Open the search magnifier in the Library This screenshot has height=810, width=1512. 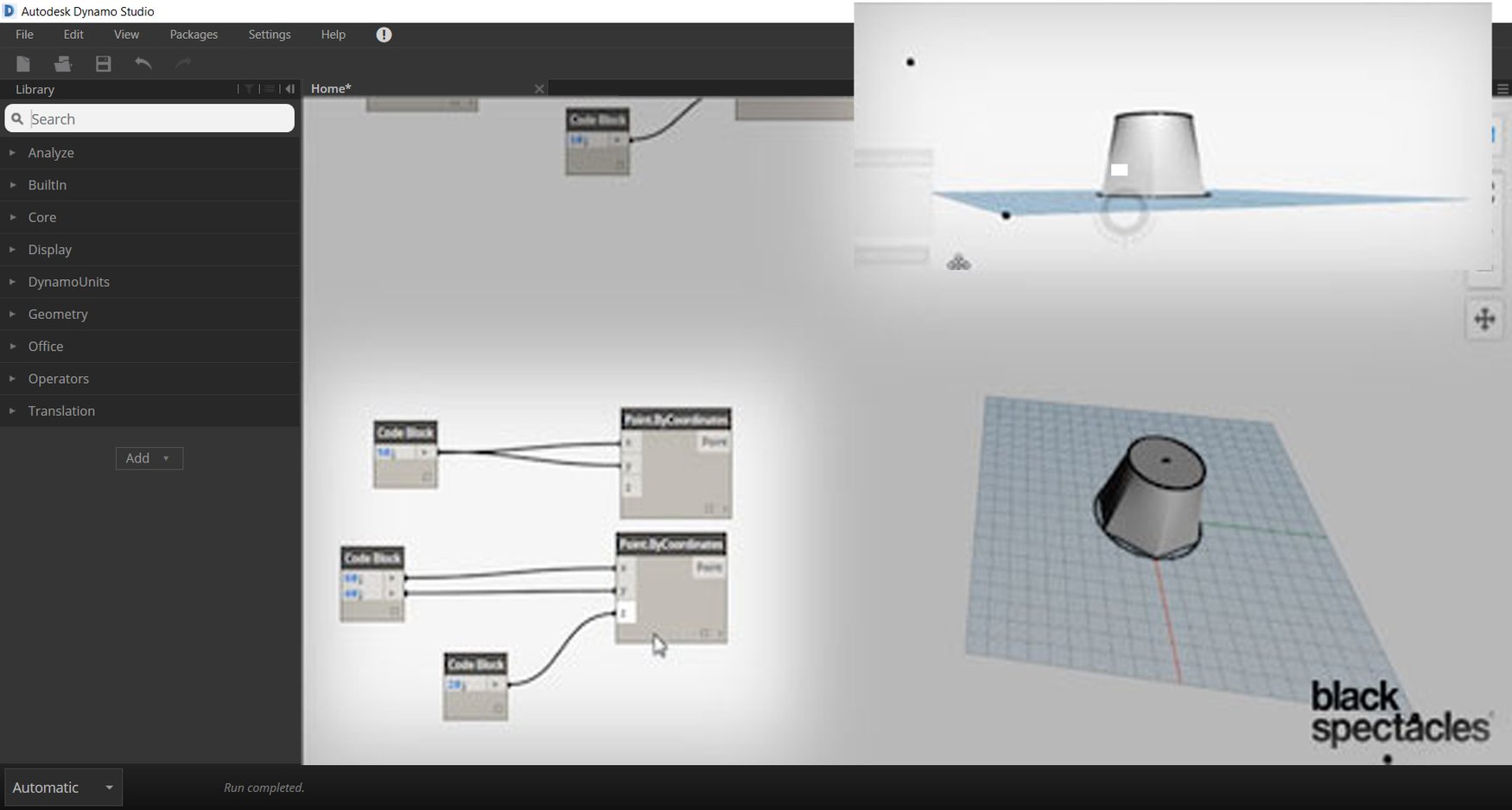point(18,118)
